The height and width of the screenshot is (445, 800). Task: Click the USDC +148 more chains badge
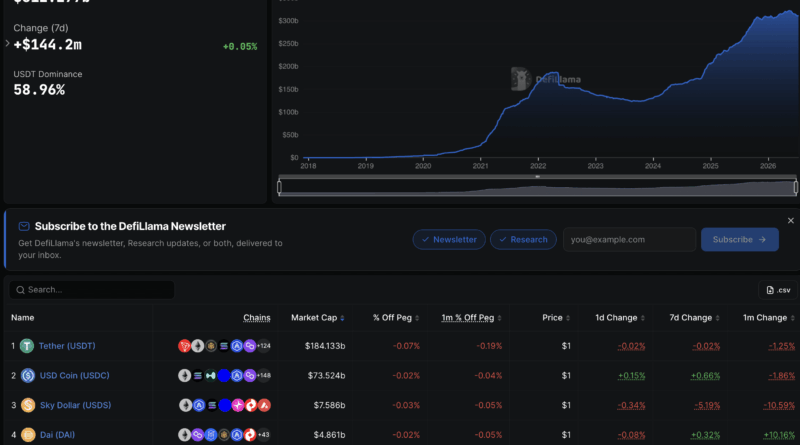tap(264, 376)
